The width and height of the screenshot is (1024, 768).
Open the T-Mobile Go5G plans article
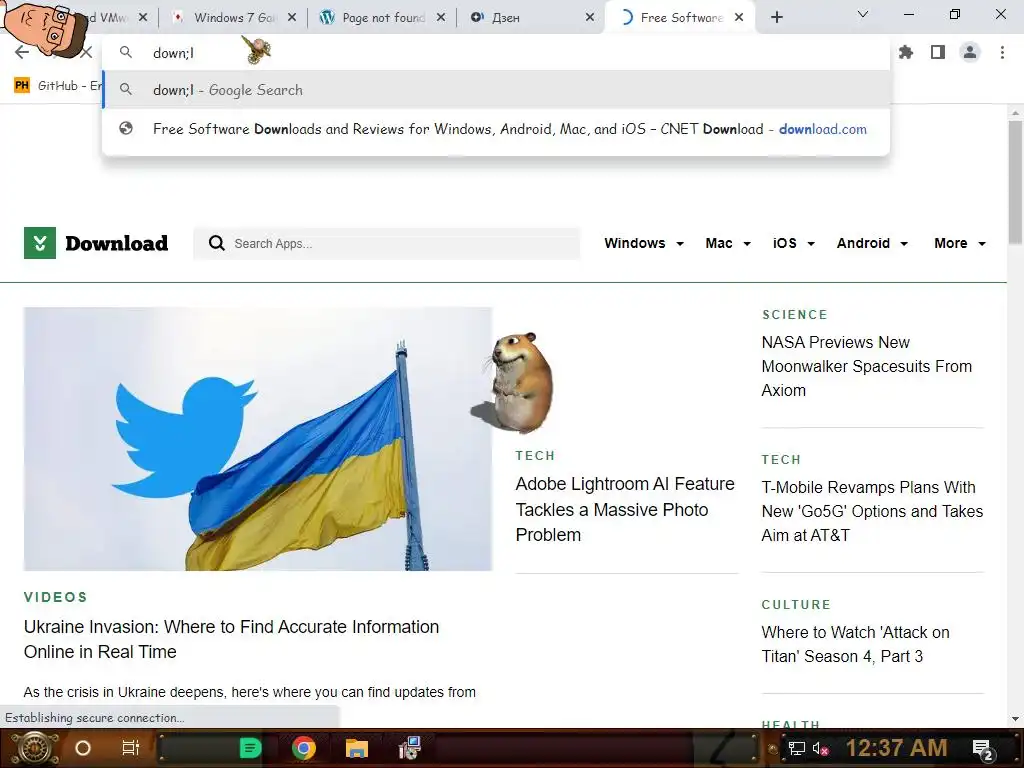pos(872,511)
